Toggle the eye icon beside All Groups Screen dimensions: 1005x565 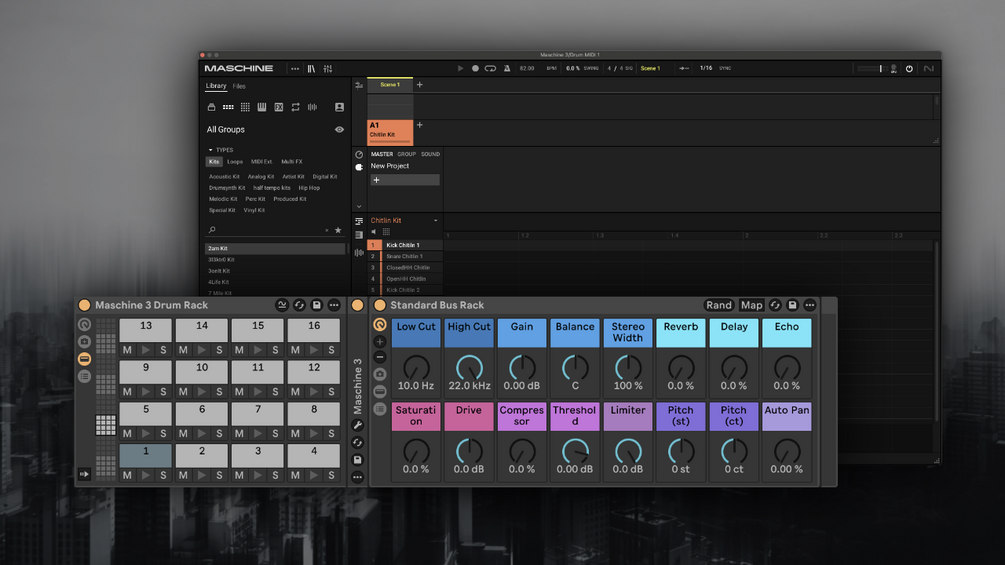tap(339, 129)
